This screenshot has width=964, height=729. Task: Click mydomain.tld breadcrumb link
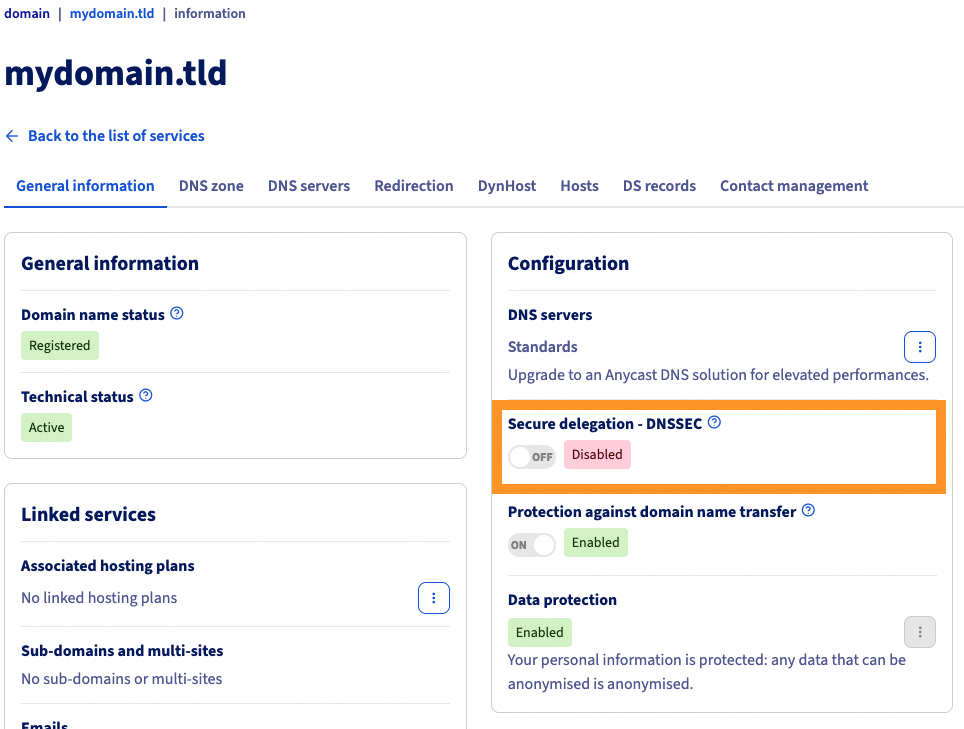pos(112,14)
